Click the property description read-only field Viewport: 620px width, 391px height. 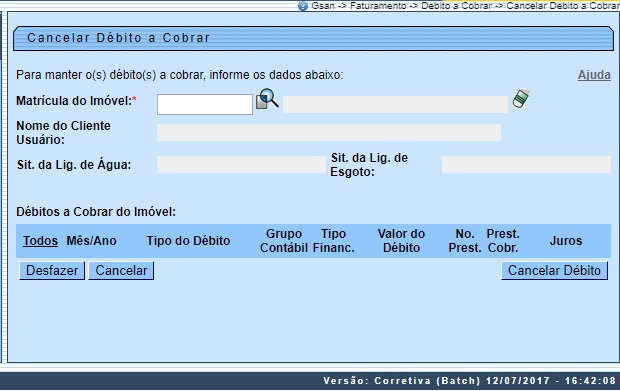(395, 104)
